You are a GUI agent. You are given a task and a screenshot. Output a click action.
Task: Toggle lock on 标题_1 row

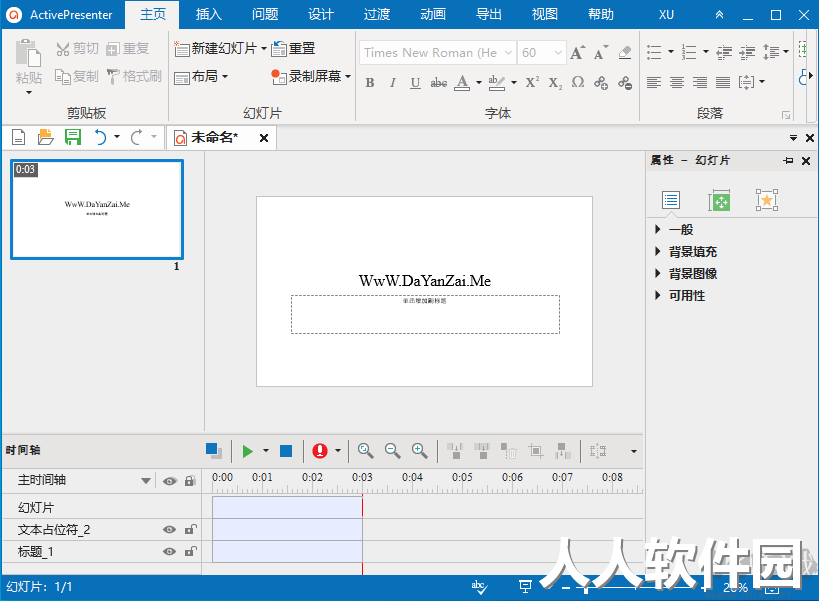[x=190, y=551]
